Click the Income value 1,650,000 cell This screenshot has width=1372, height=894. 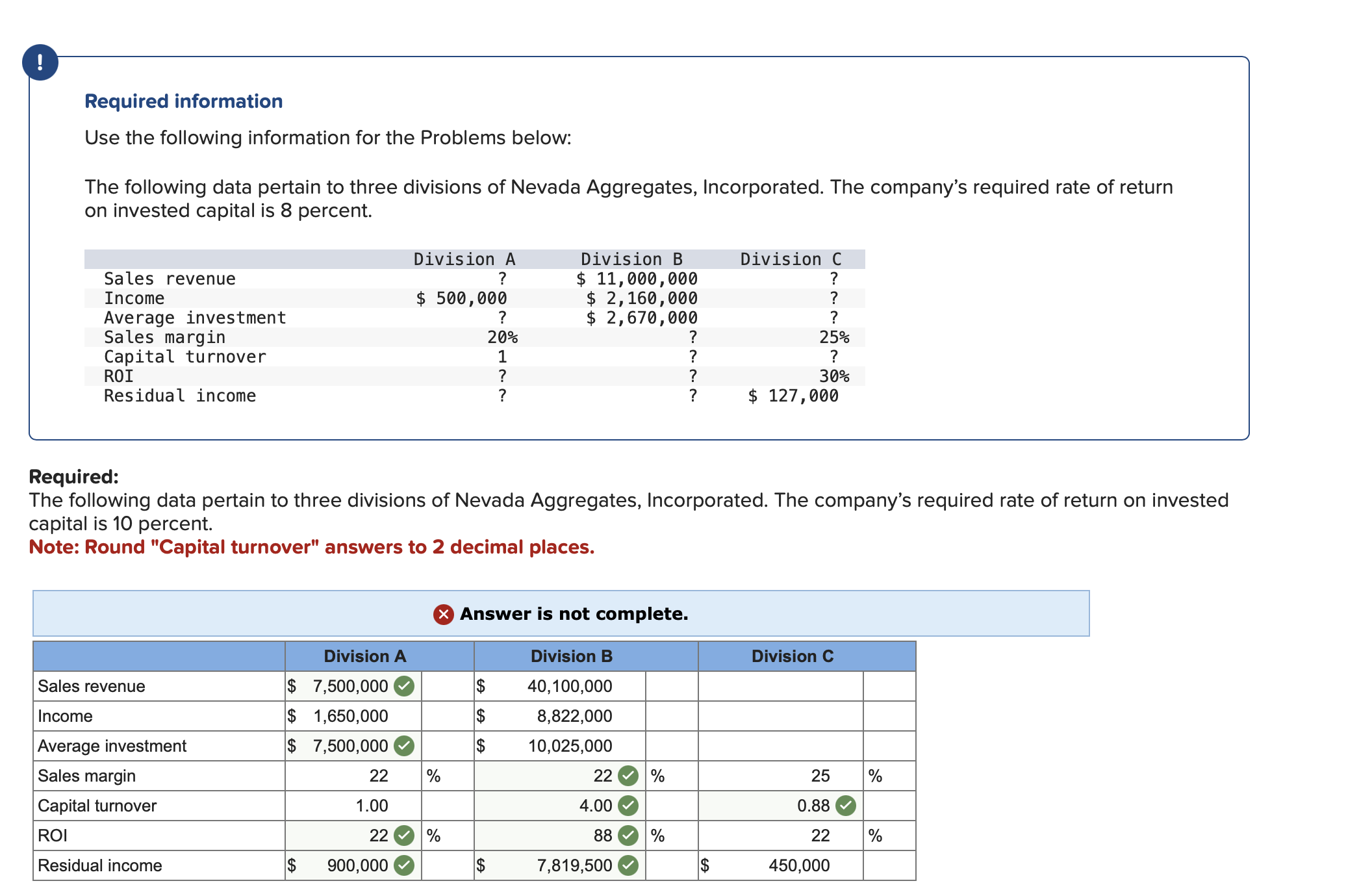pyautogui.click(x=351, y=715)
